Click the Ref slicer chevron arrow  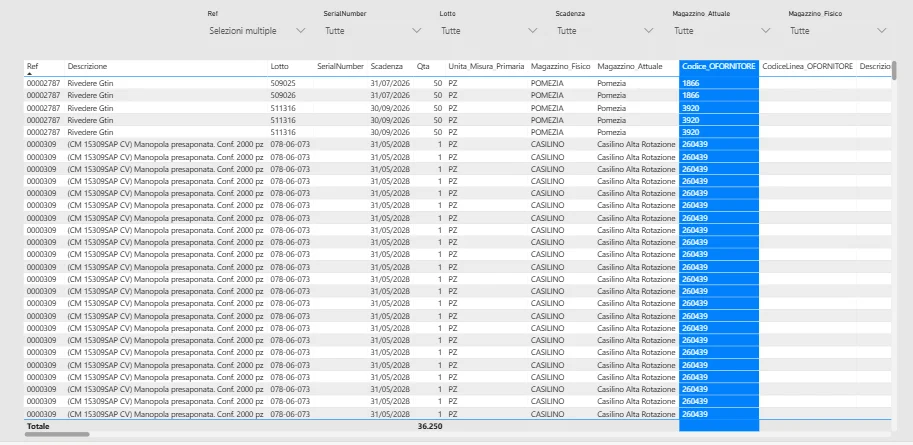pos(301,31)
